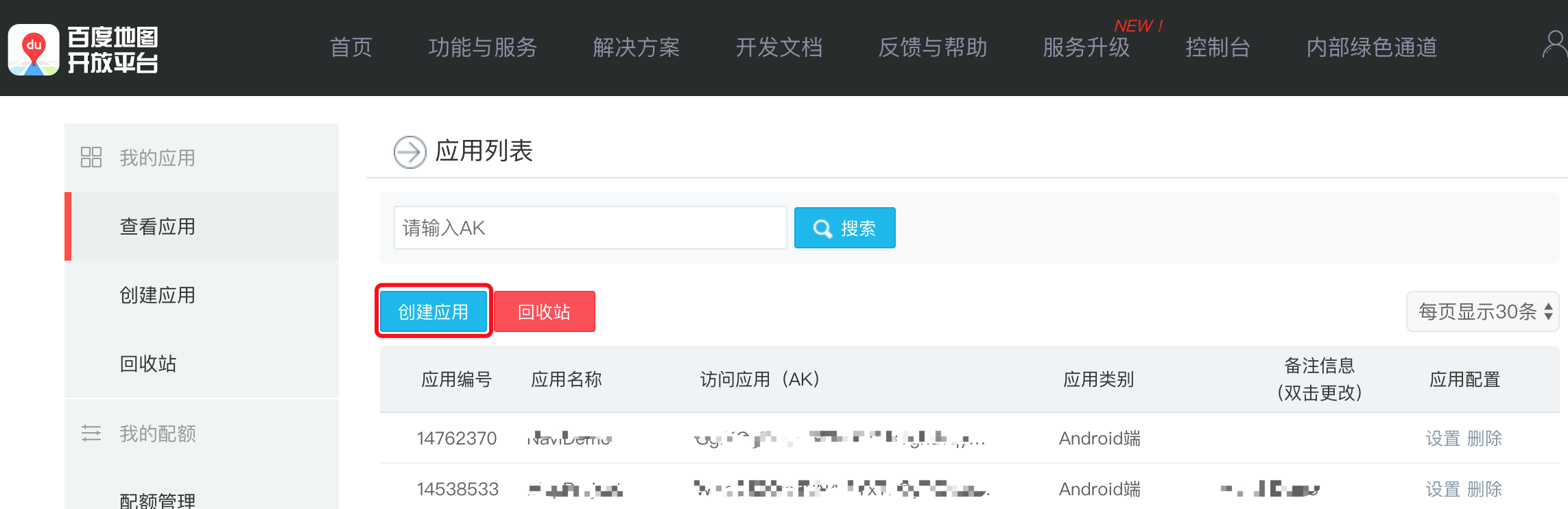Select 服务升级 with NEW badge
The width and height of the screenshot is (1568, 509).
click(x=1086, y=47)
